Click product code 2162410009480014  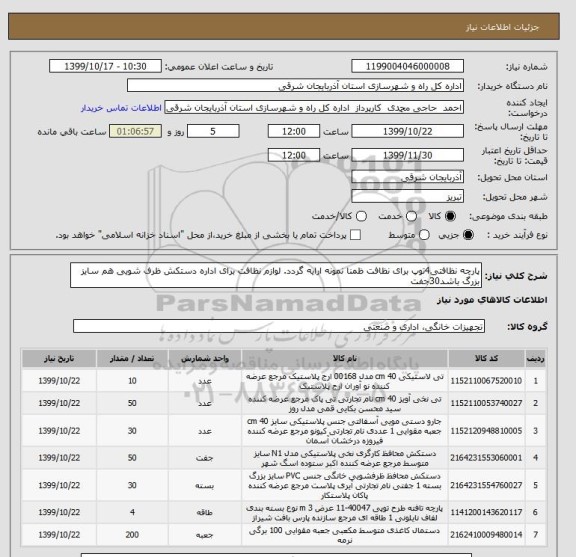coord(486,535)
